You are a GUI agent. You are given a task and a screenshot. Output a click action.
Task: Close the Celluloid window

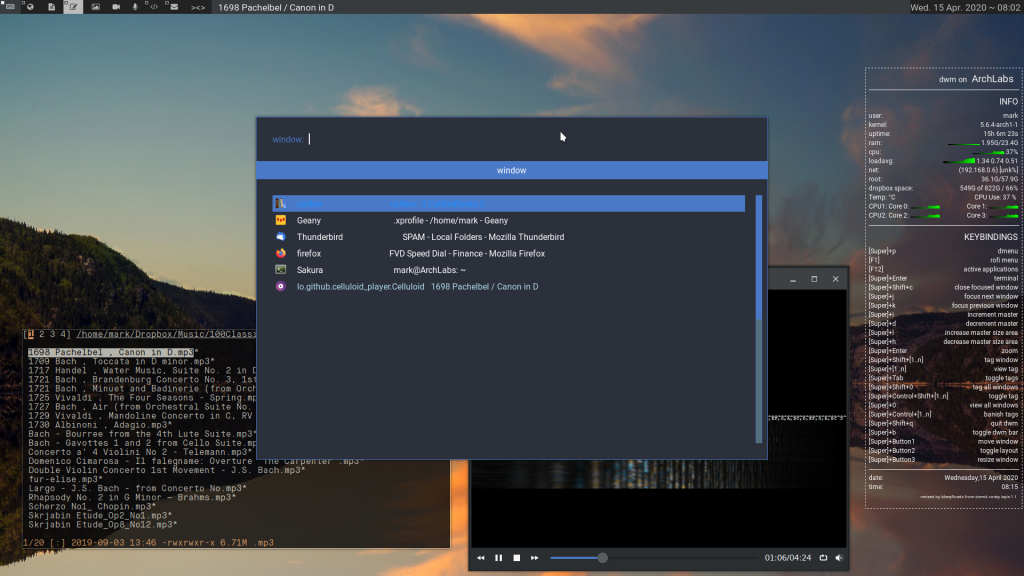tap(836, 279)
